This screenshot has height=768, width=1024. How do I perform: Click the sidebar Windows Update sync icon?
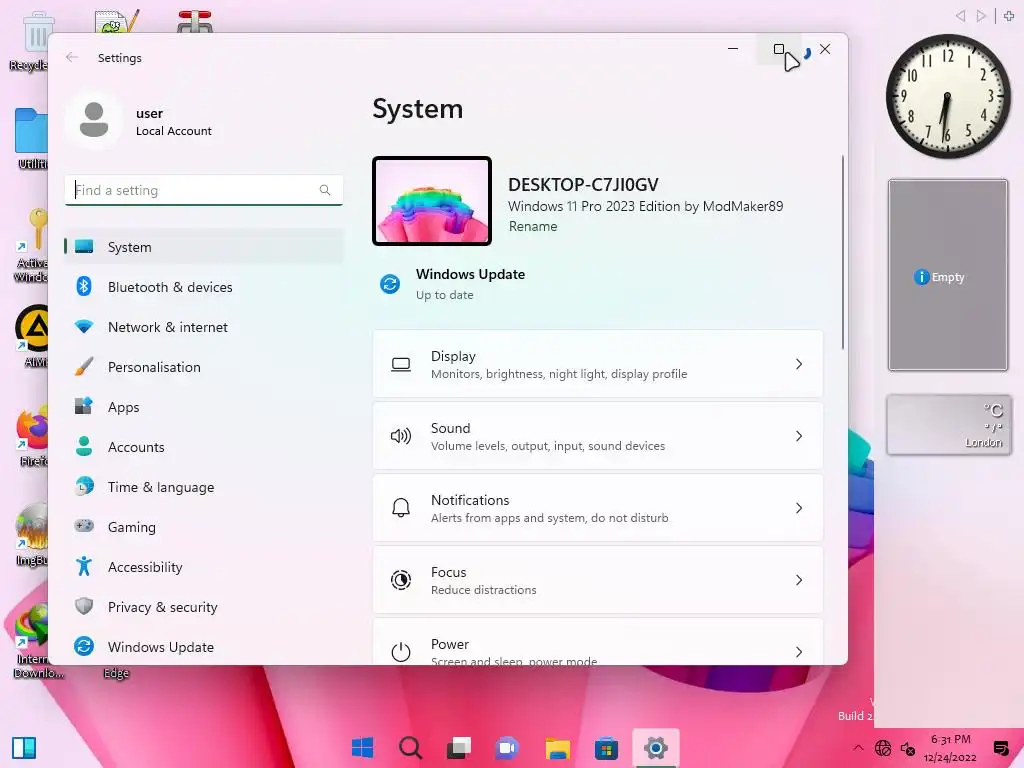pos(84,646)
